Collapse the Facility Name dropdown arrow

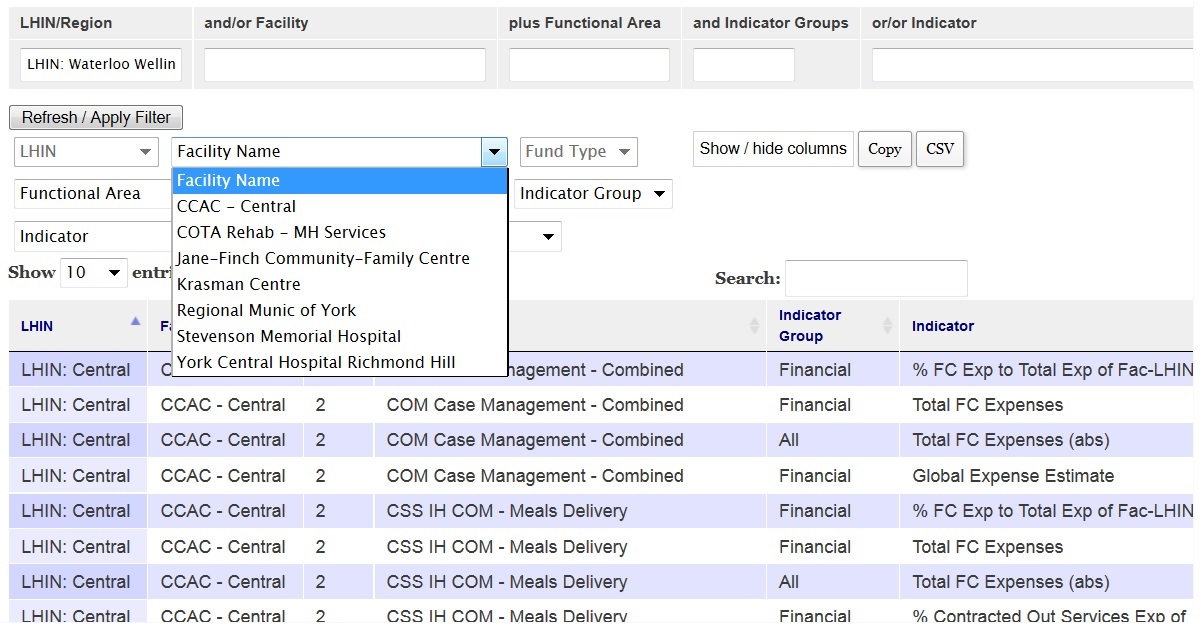494,152
